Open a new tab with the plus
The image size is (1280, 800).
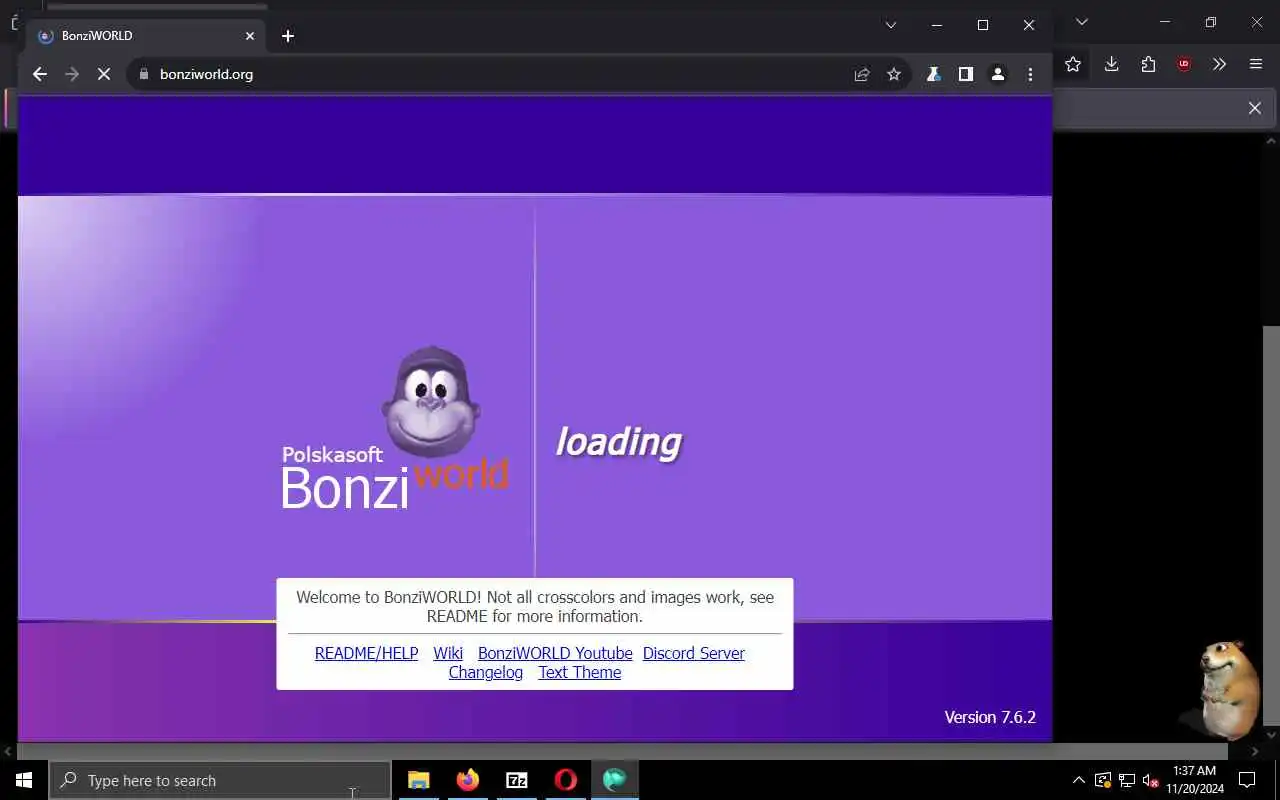[288, 36]
